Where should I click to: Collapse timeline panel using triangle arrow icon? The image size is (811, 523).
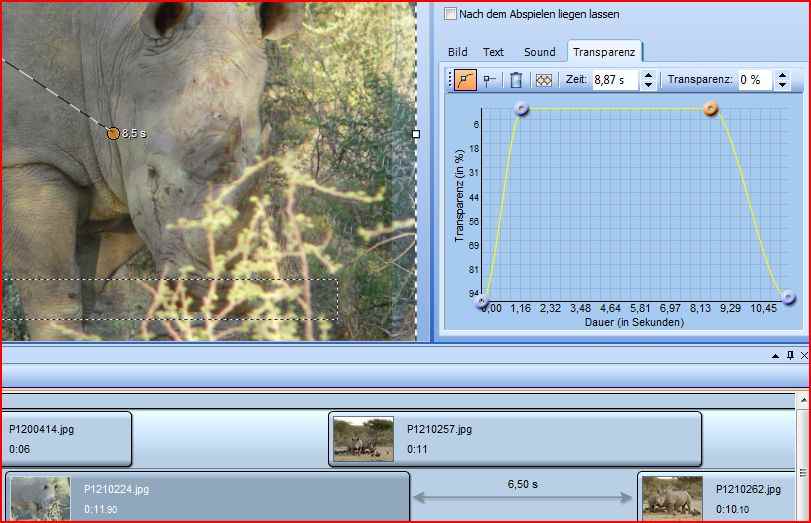(775, 355)
